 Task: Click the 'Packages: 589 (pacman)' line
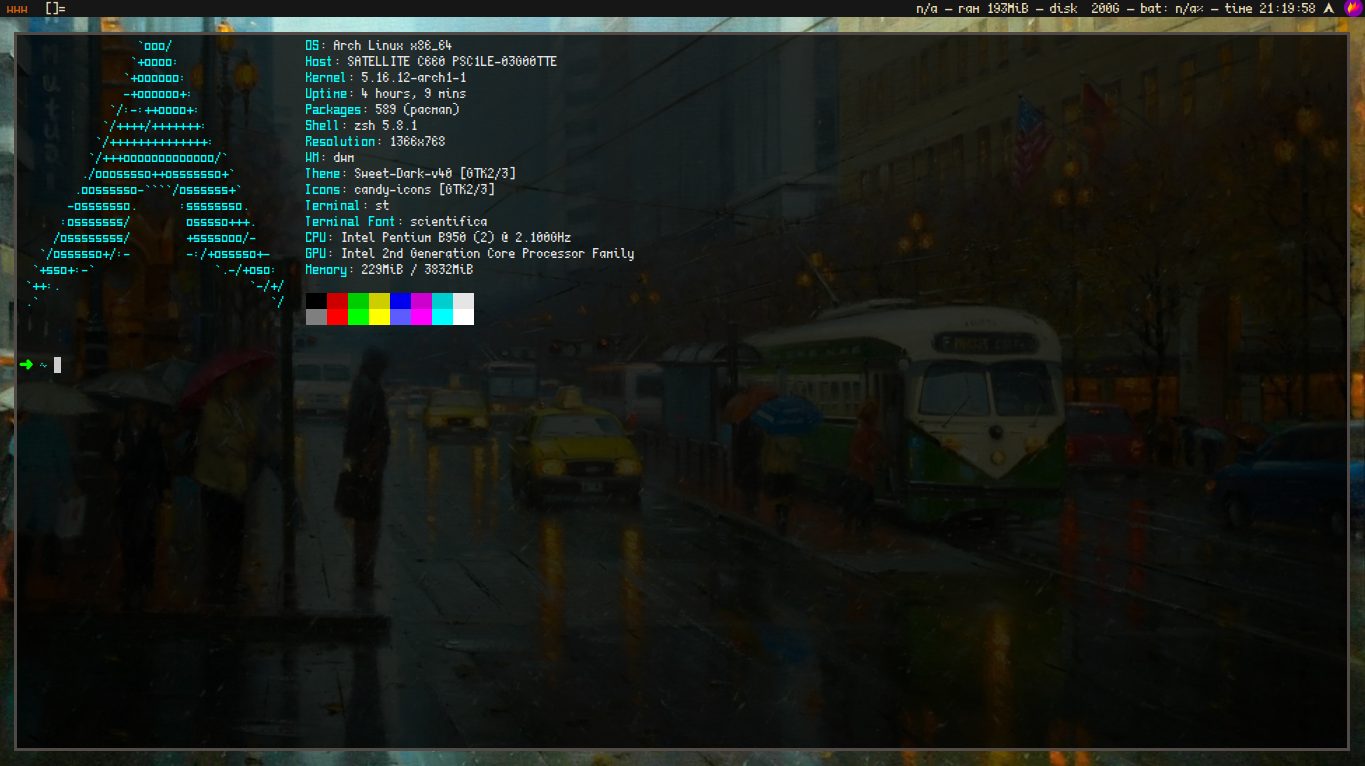pos(383,110)
